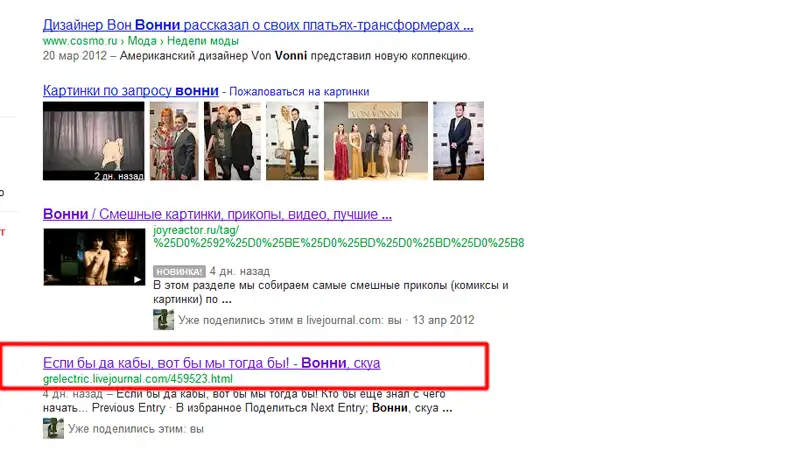
Task: Open image of woman in floral dress
Action: click(174, 141)
